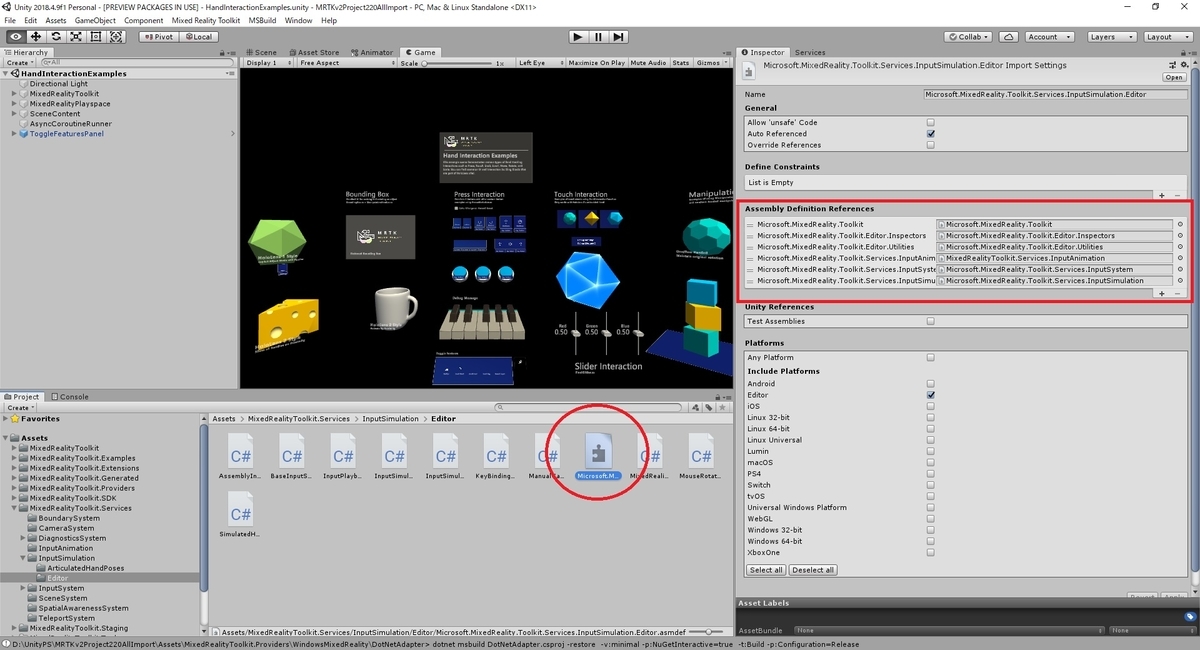The image size is (1200, 650).
Task: Select the Move tool
Action: (x=35, y=36)
